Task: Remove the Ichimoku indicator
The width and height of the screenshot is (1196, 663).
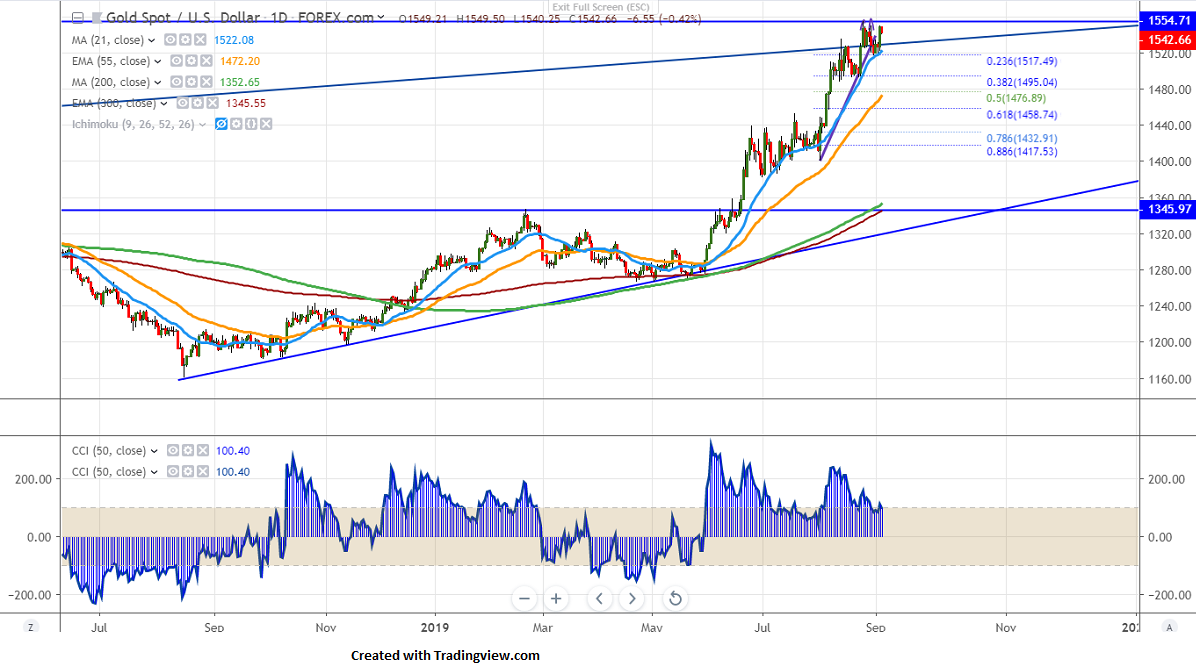Action: (x=265, y=124)
